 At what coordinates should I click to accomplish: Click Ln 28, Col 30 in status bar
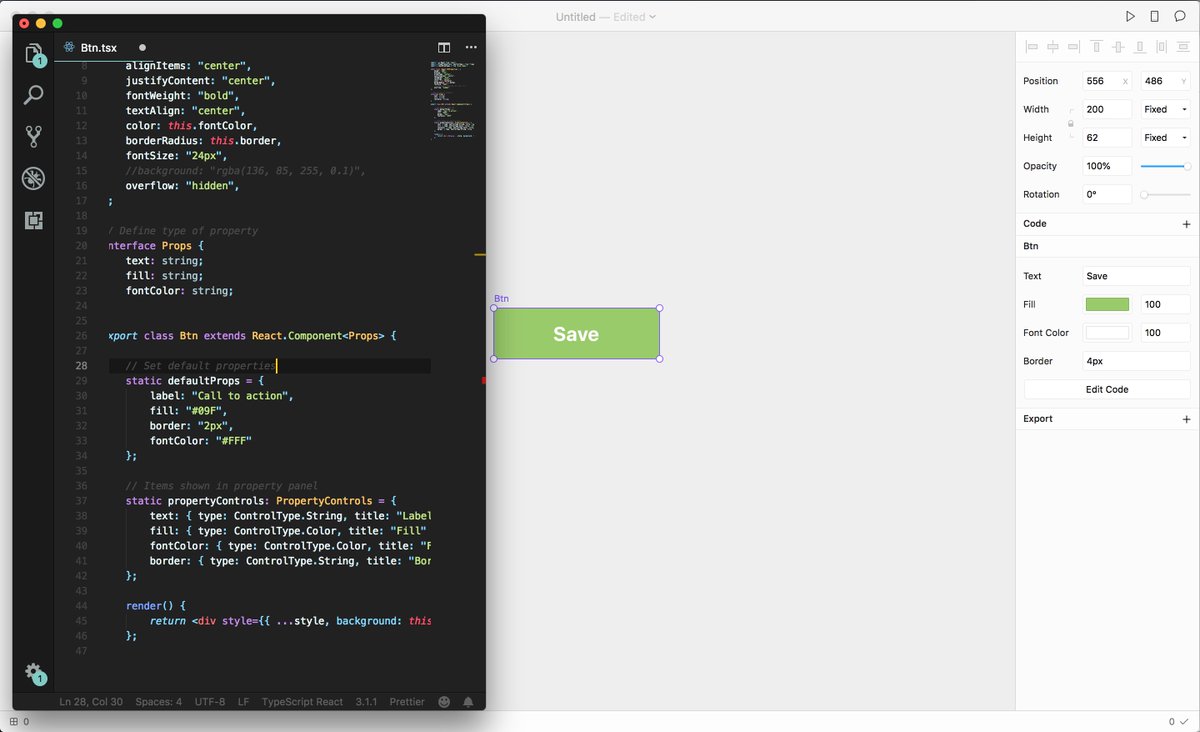click(x=91, y=702)
